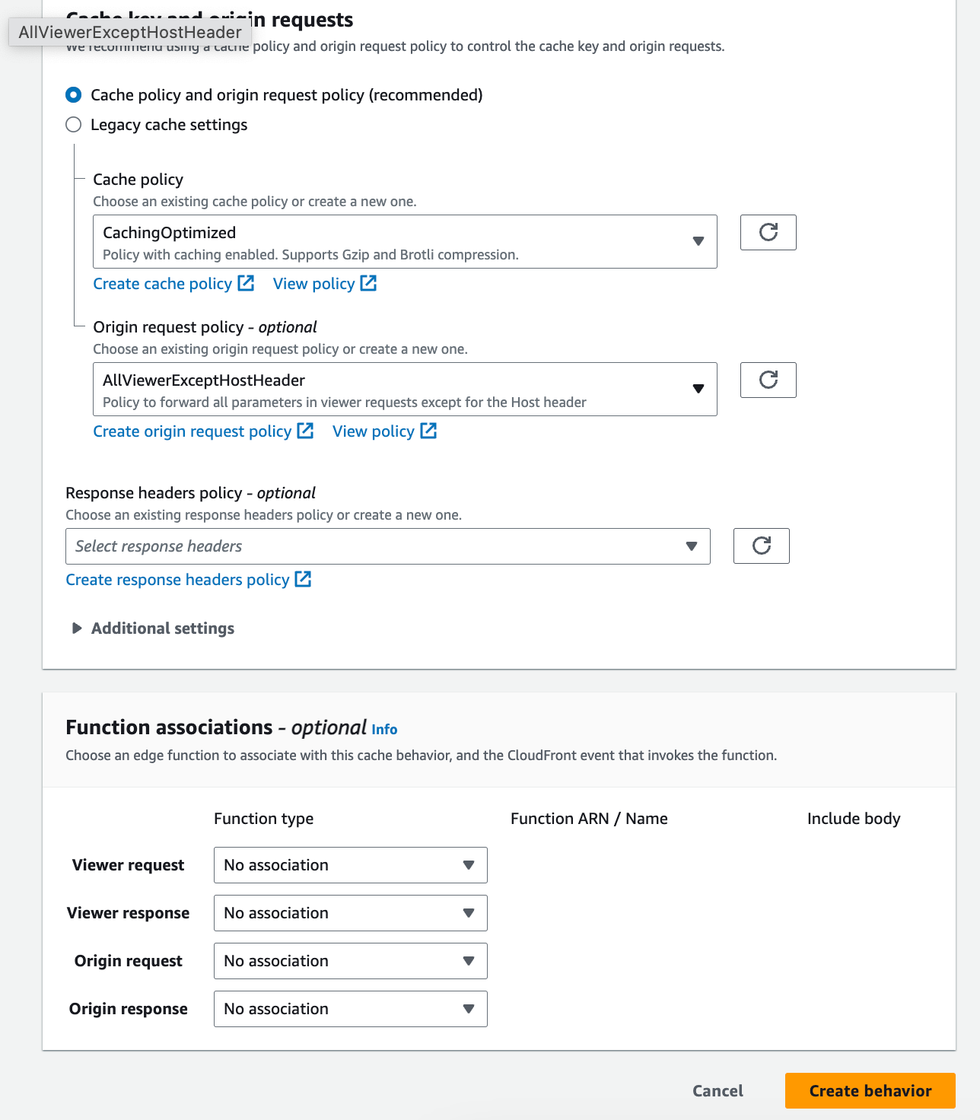Open Info link for Function associations
This screenshot has height=1120, width=980.
coord(384,729)
